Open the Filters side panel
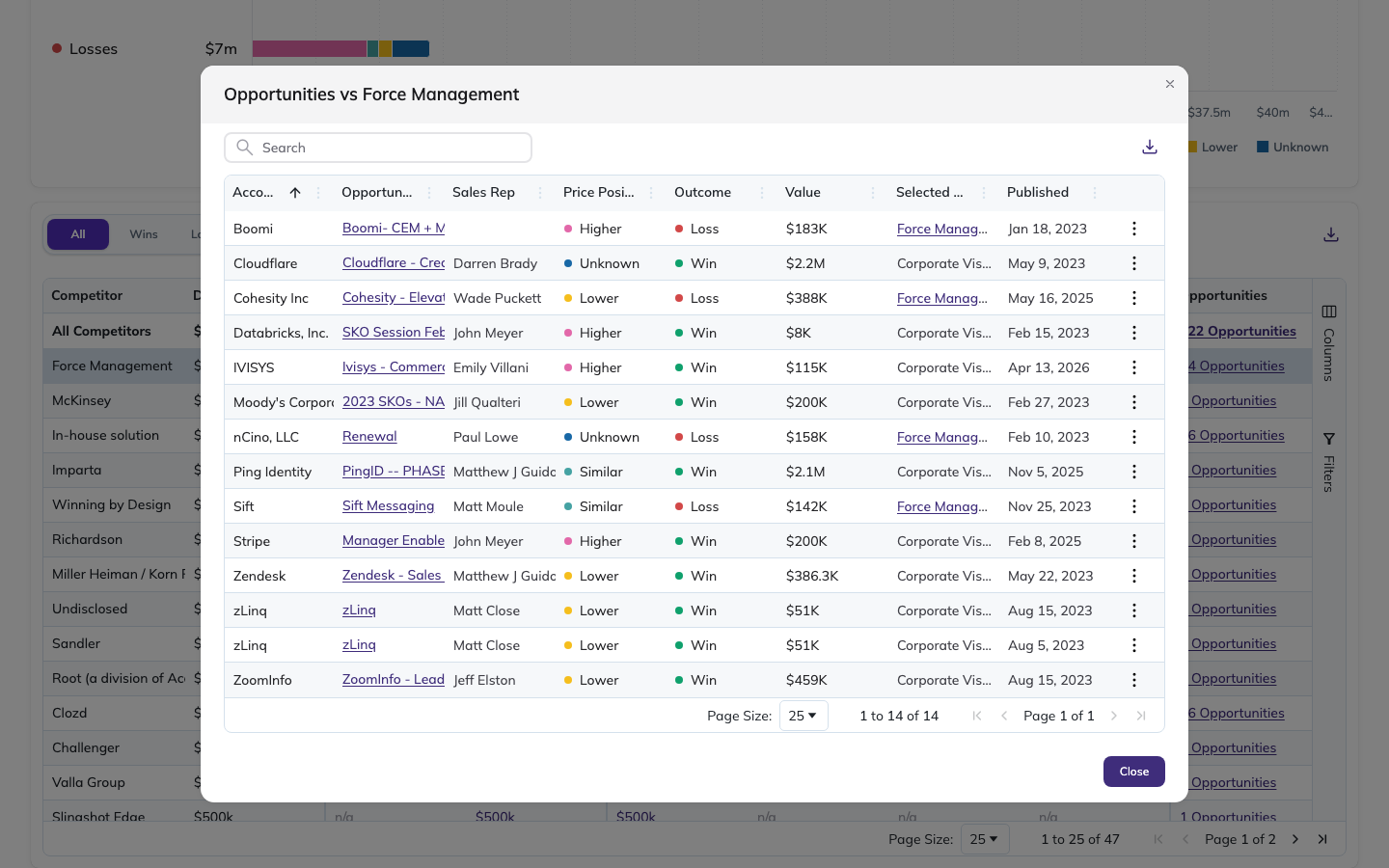The image size is (1389, 868). pos(1329,462)
